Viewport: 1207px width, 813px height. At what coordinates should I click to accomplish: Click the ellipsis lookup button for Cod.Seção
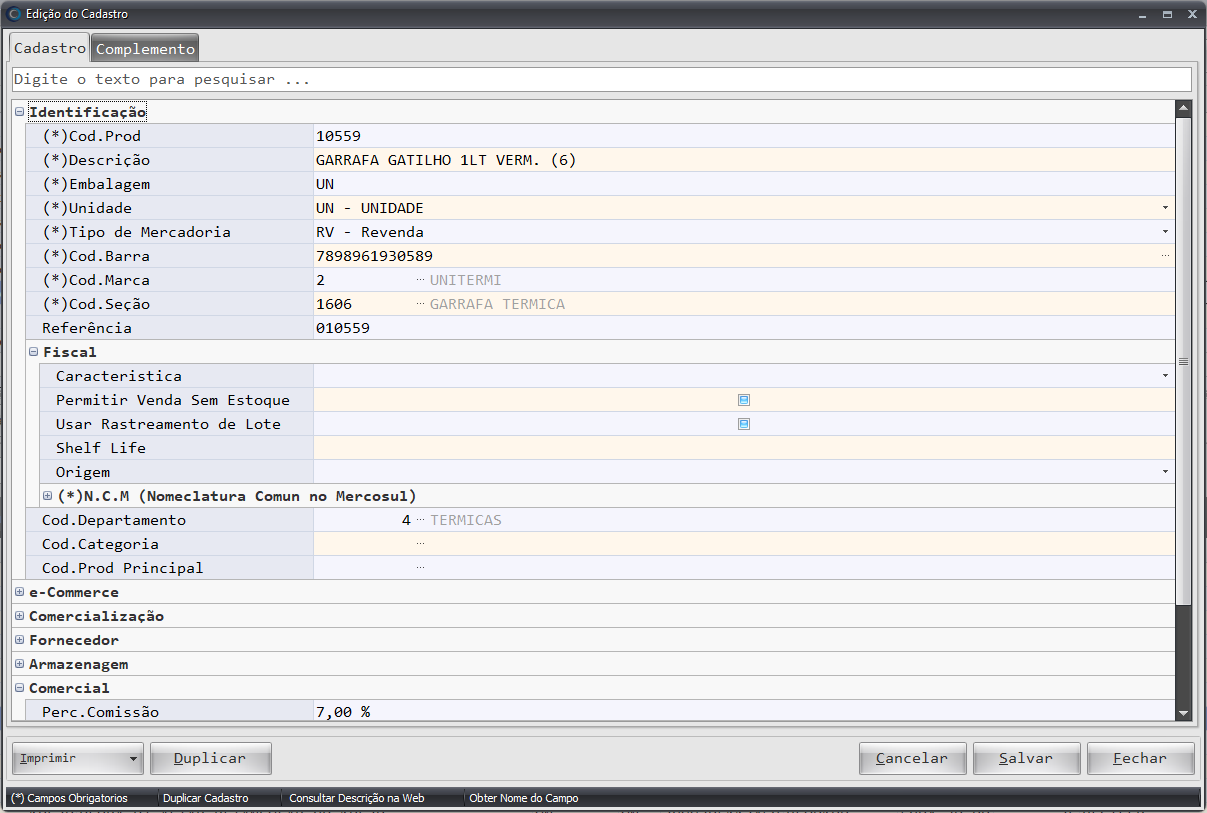(420, 304)
